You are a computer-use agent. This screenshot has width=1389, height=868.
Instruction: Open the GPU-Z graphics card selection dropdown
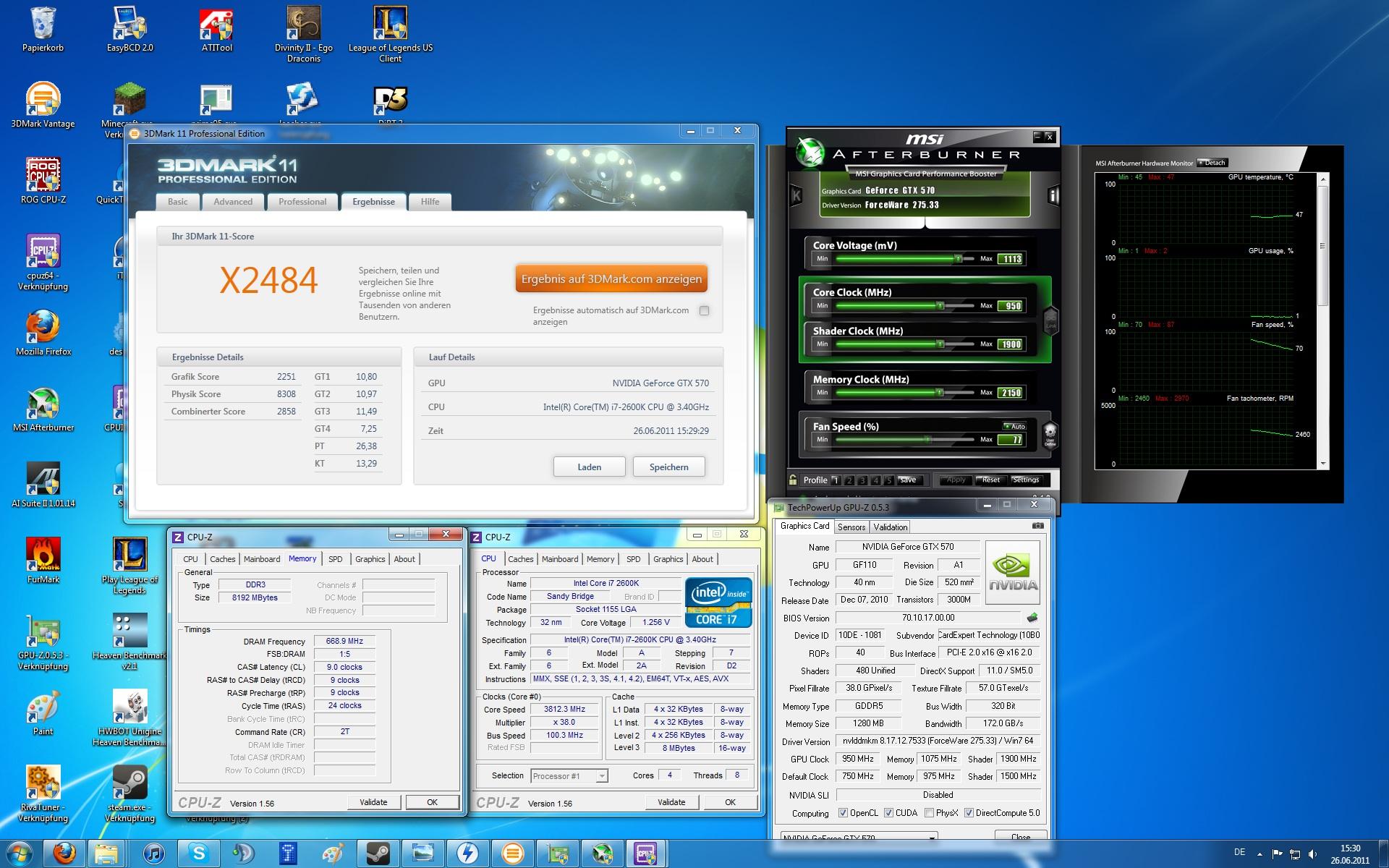pos(859,838)
